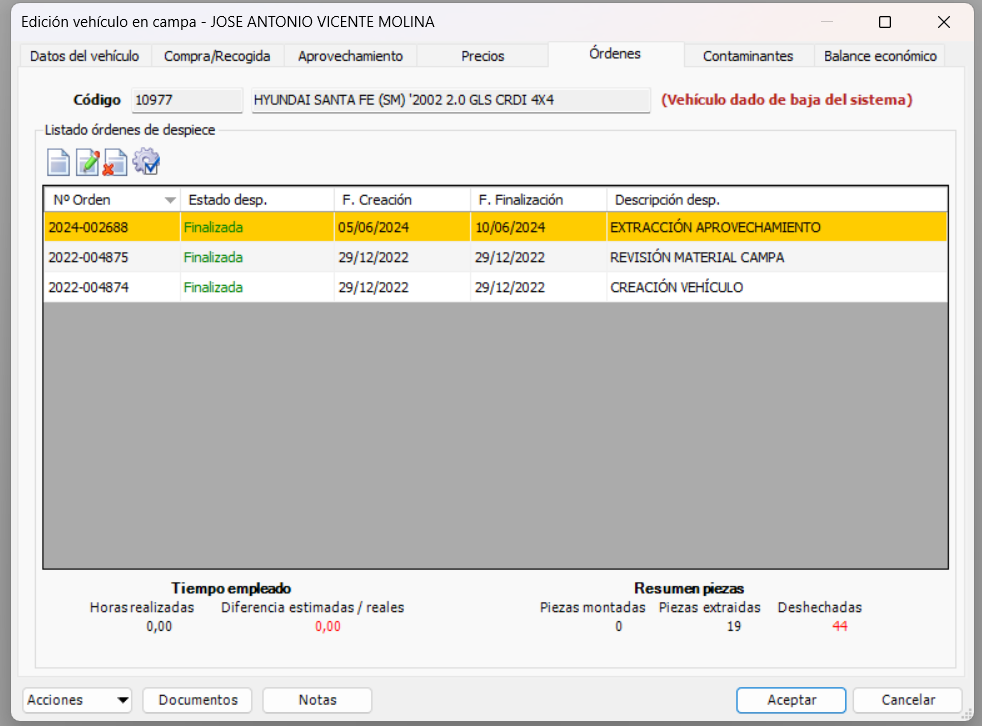Create a new despiece order
This screenshot has width=982, height=726.
click(58, 161)
